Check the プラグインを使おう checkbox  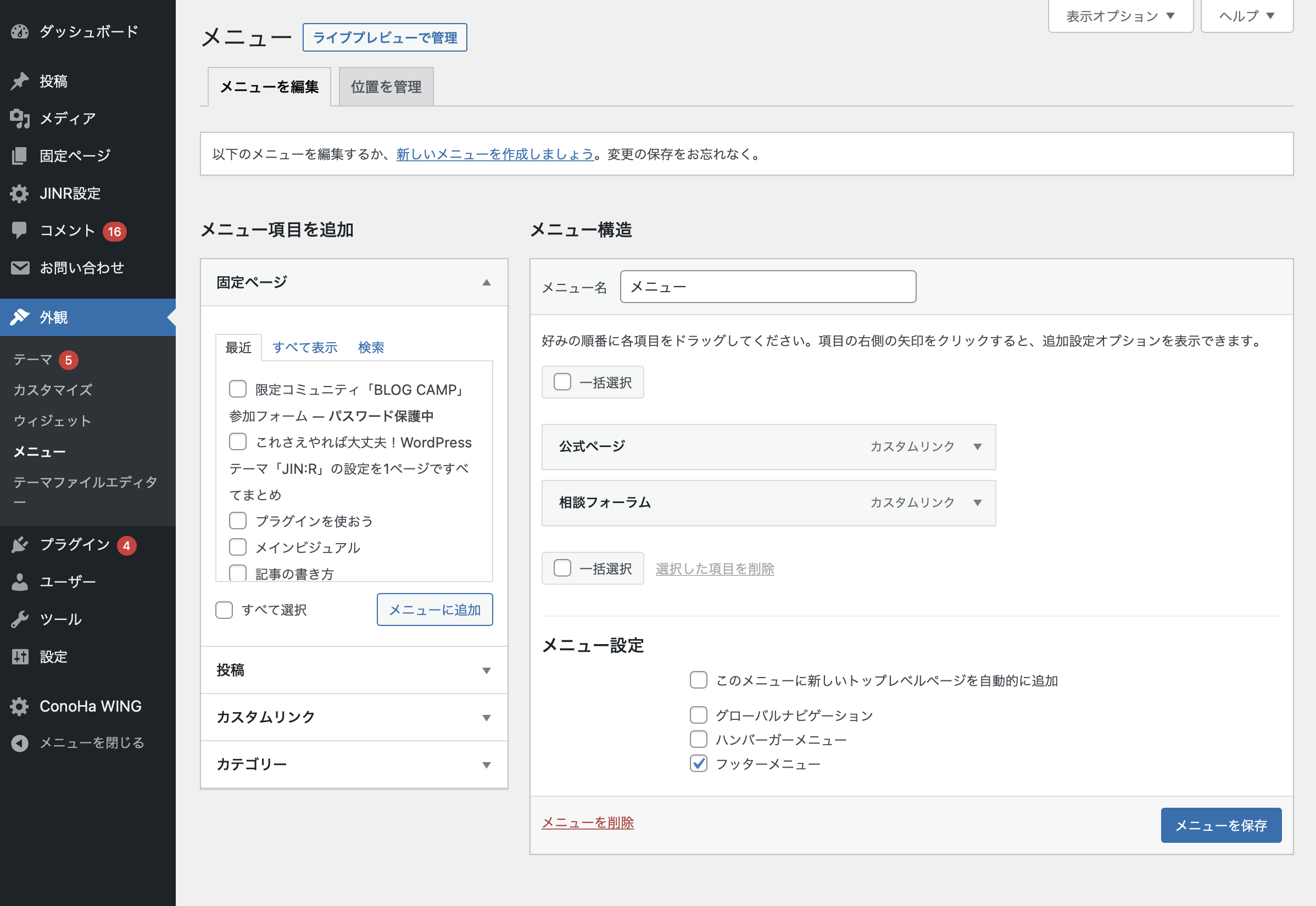238,521
